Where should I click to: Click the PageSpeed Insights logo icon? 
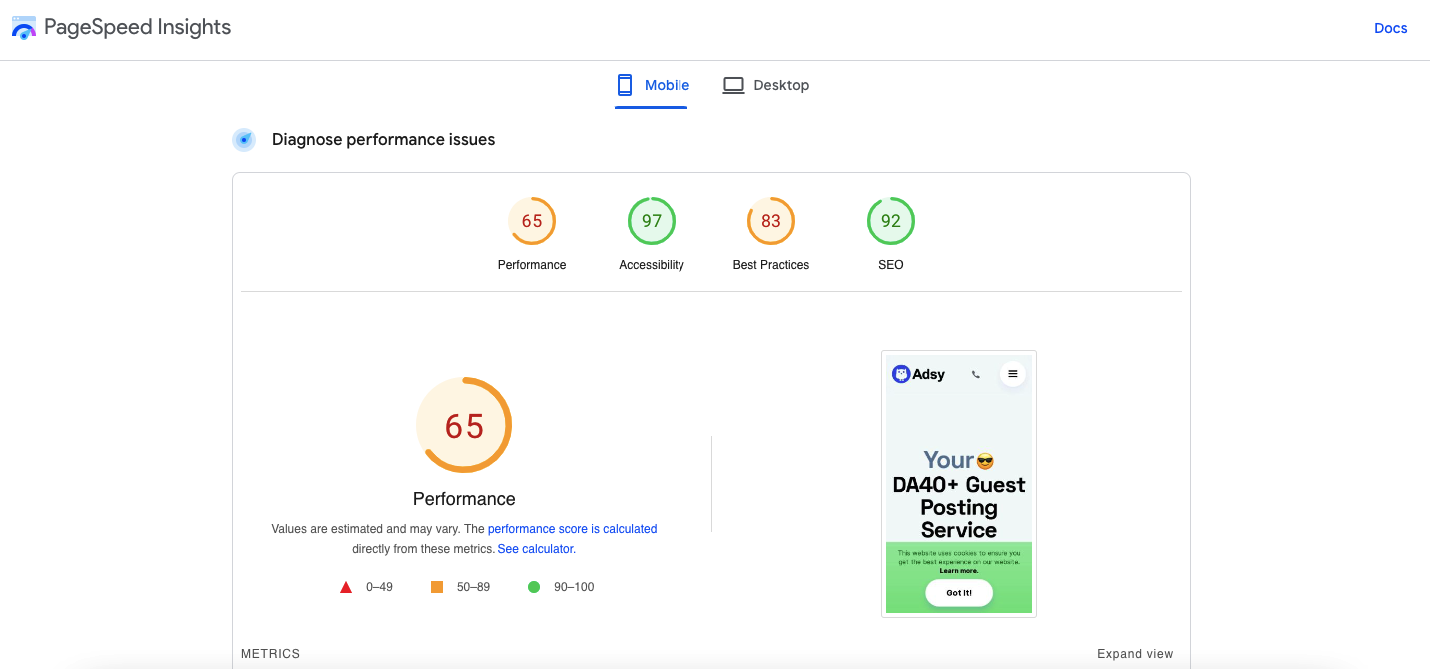pyautogui.click(x=24, y=28)
